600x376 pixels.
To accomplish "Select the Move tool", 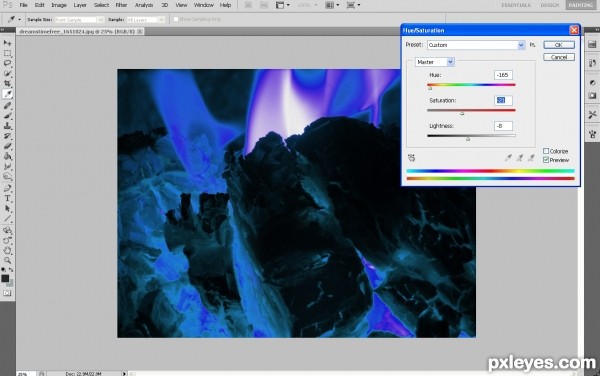I will (x=7, y=43).
